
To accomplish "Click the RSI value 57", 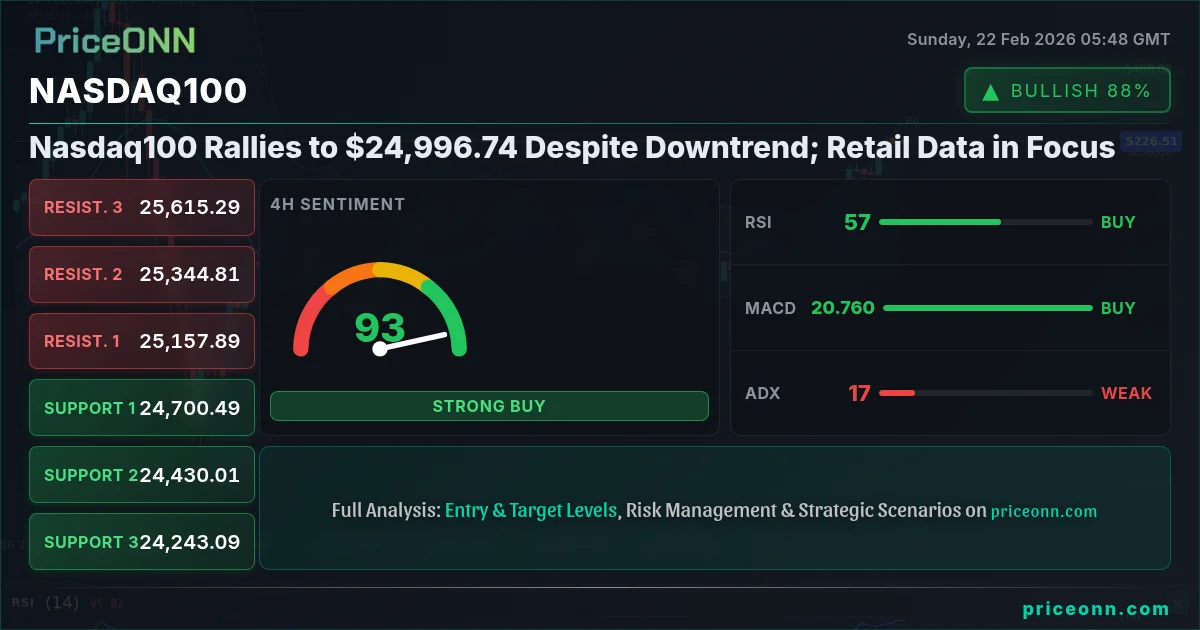I will 857,222.
